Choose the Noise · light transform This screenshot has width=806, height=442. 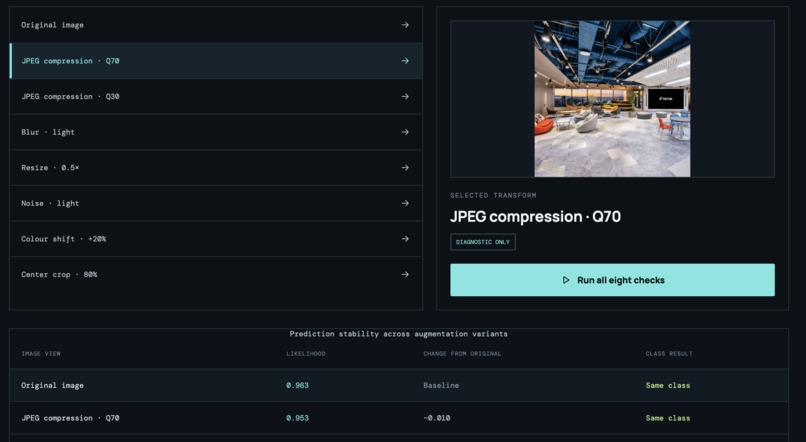click(216, 203)
